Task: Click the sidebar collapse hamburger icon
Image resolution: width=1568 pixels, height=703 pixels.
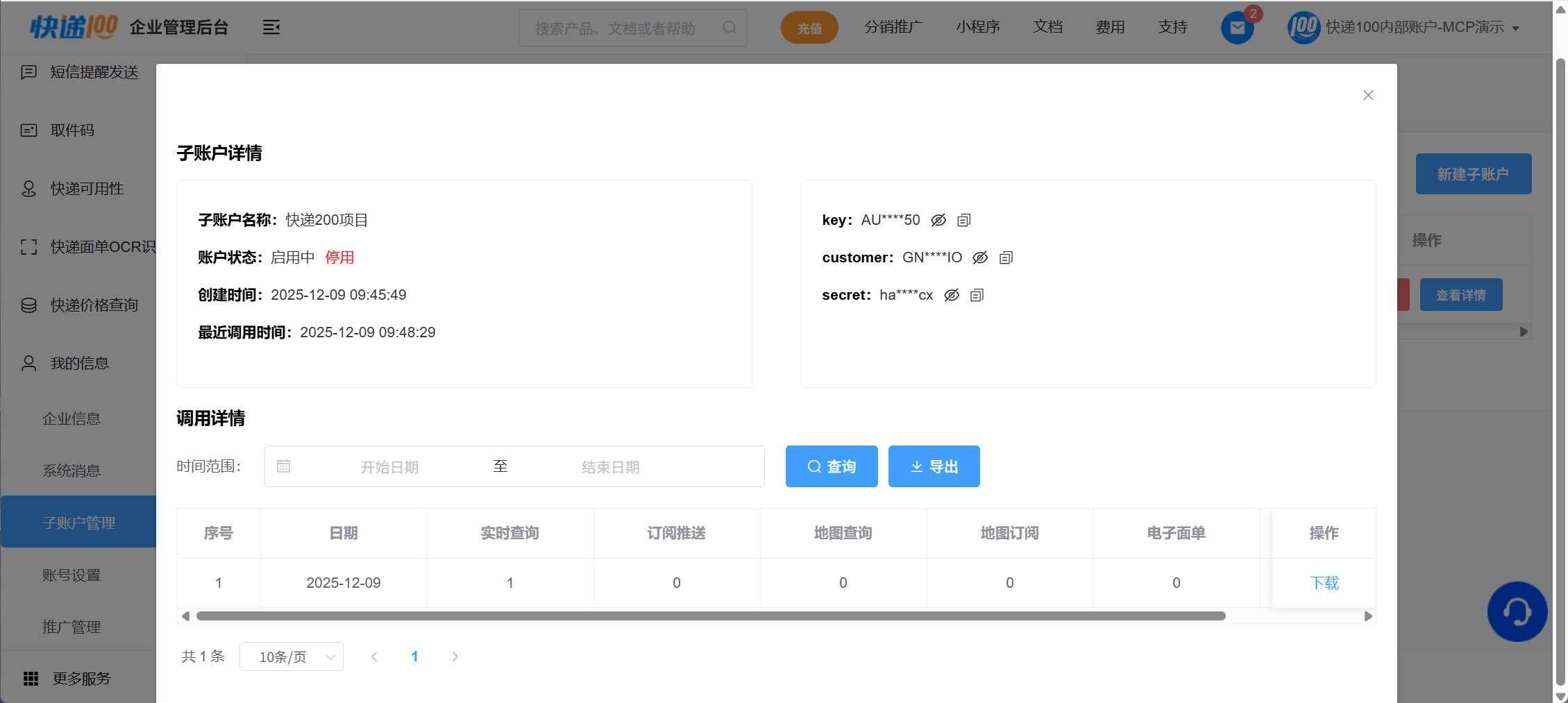Action: [271, 28]
